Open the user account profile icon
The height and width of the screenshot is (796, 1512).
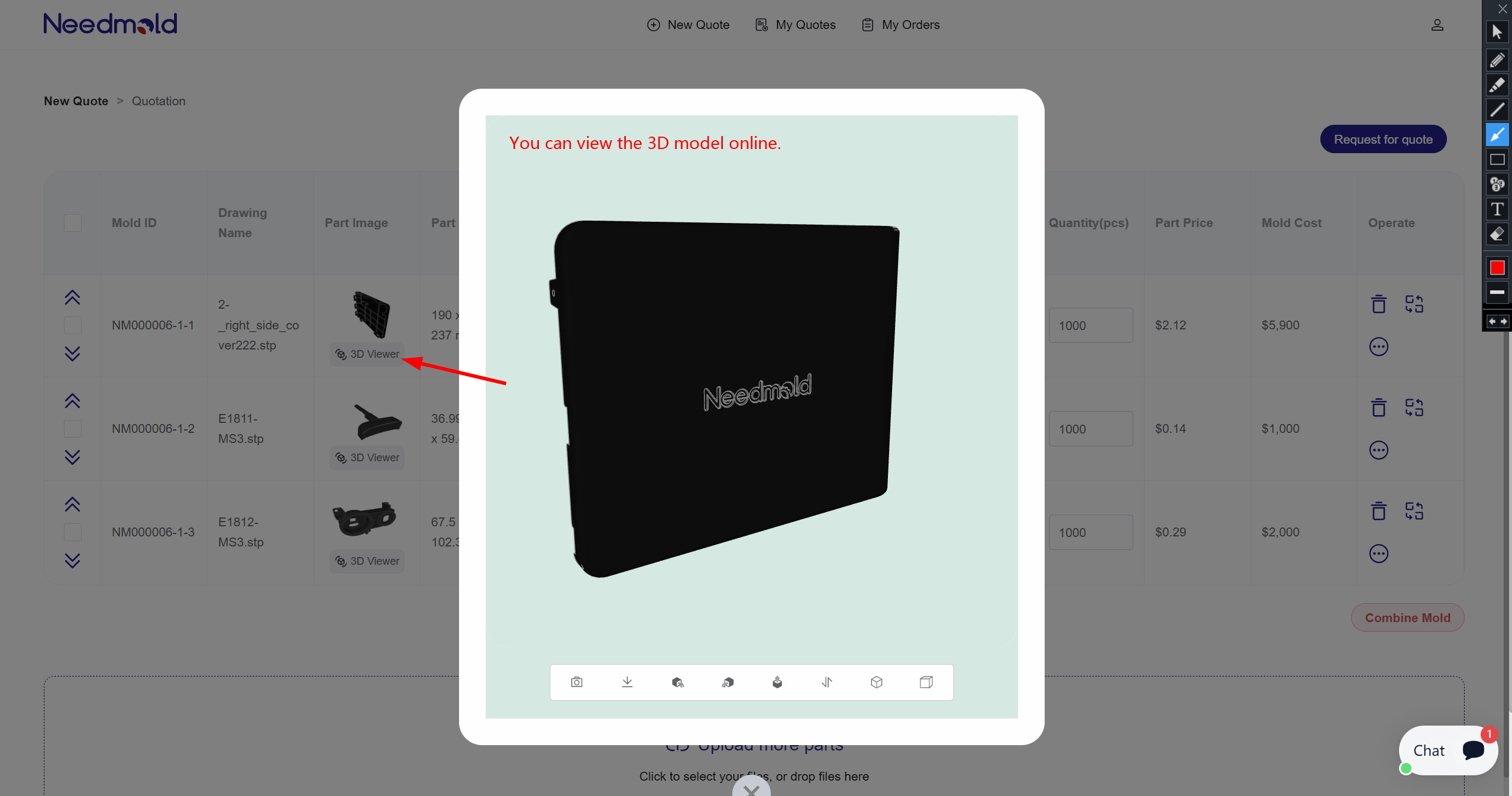pos(1437,25)
